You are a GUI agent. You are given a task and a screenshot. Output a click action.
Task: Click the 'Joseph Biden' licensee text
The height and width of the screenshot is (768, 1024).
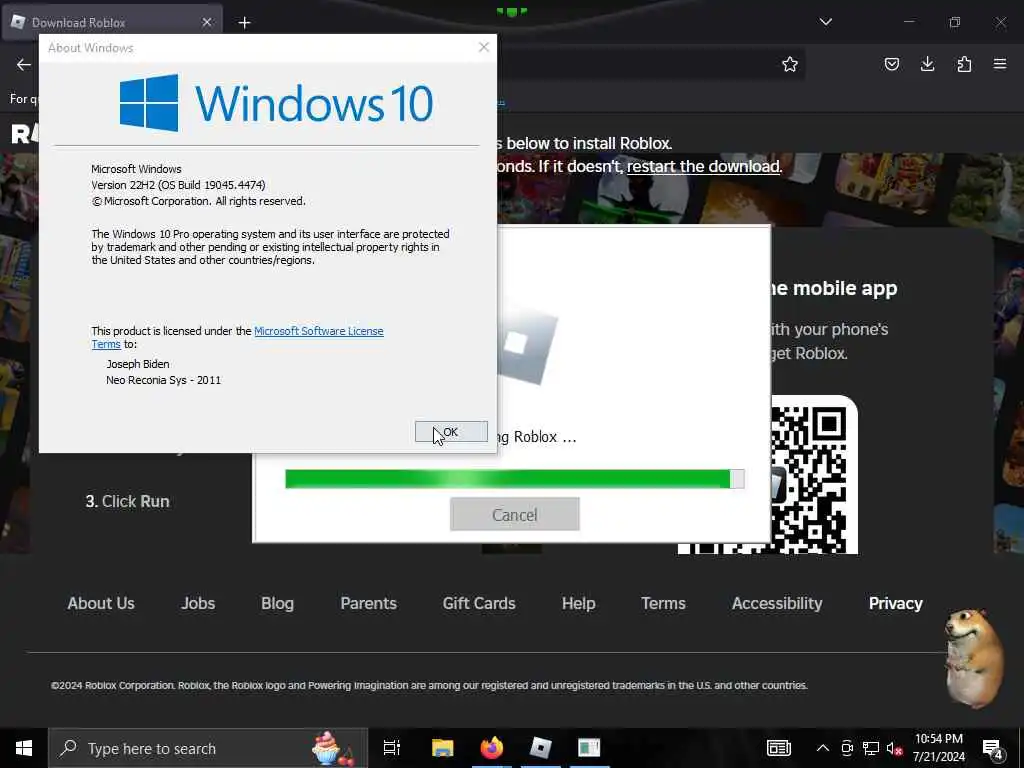click(x=138, y=364)
